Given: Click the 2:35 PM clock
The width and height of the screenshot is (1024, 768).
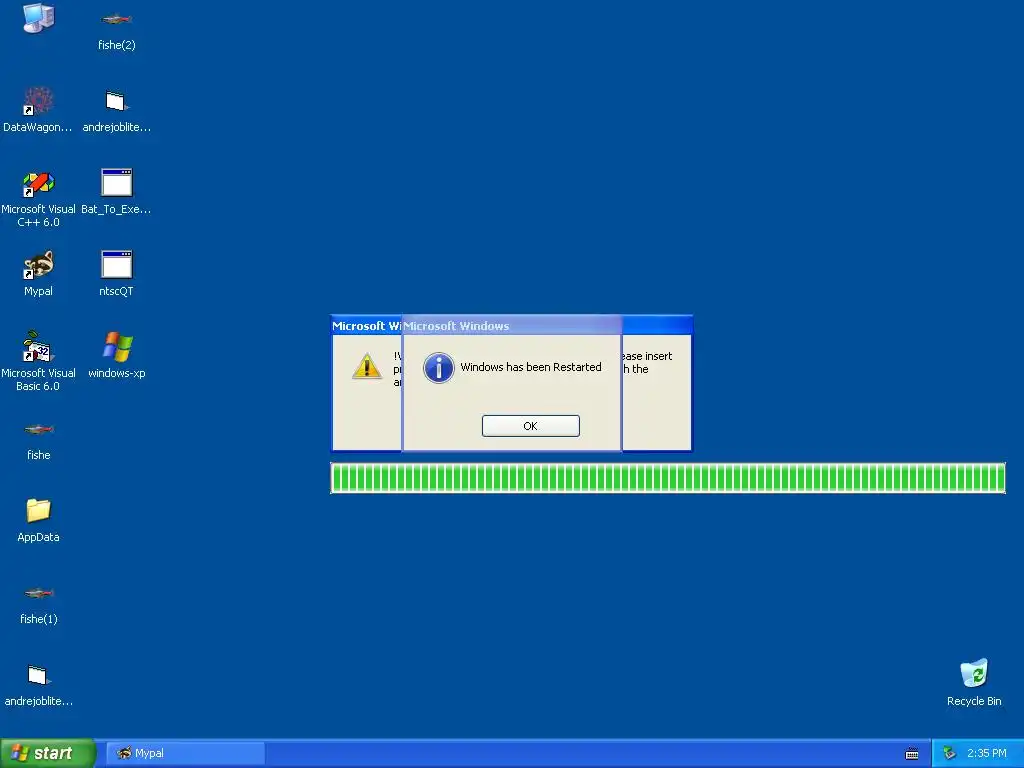Looking at the screenshot, I should click(x=987, y=753).
